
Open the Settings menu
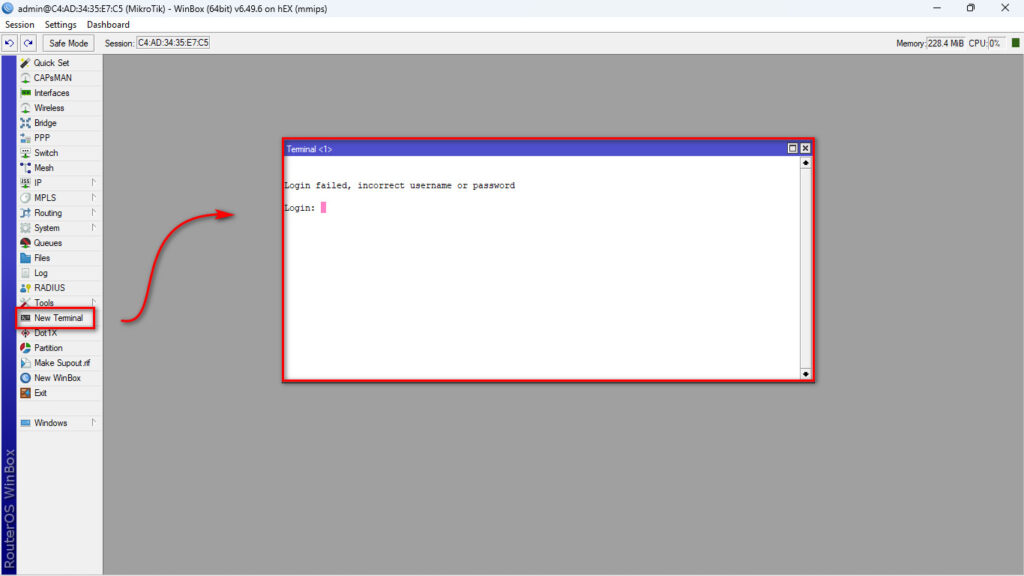[x=60, y=25]
